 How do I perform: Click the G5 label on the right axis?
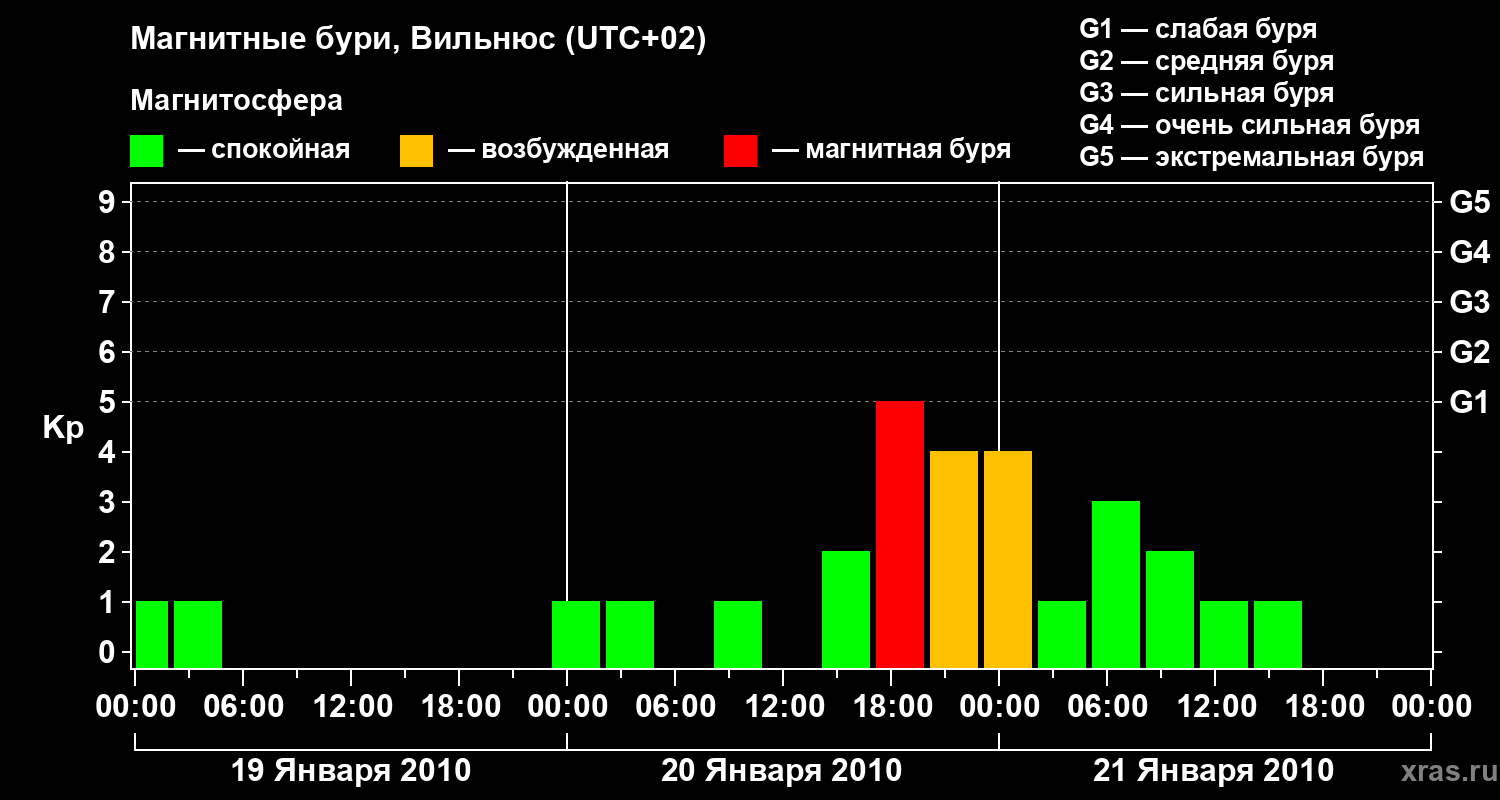point(1469,202)
